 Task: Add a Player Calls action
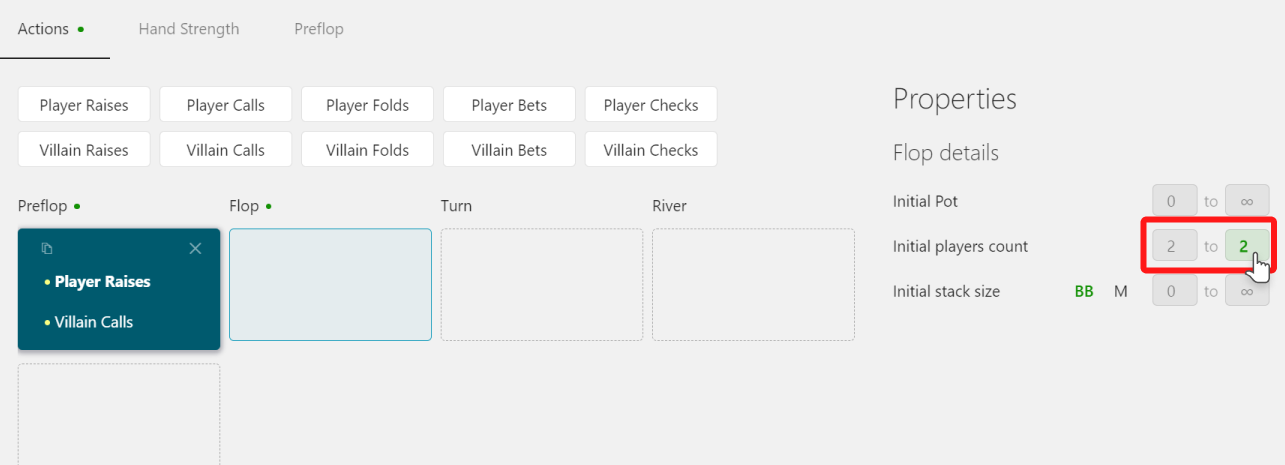point(226,105)
